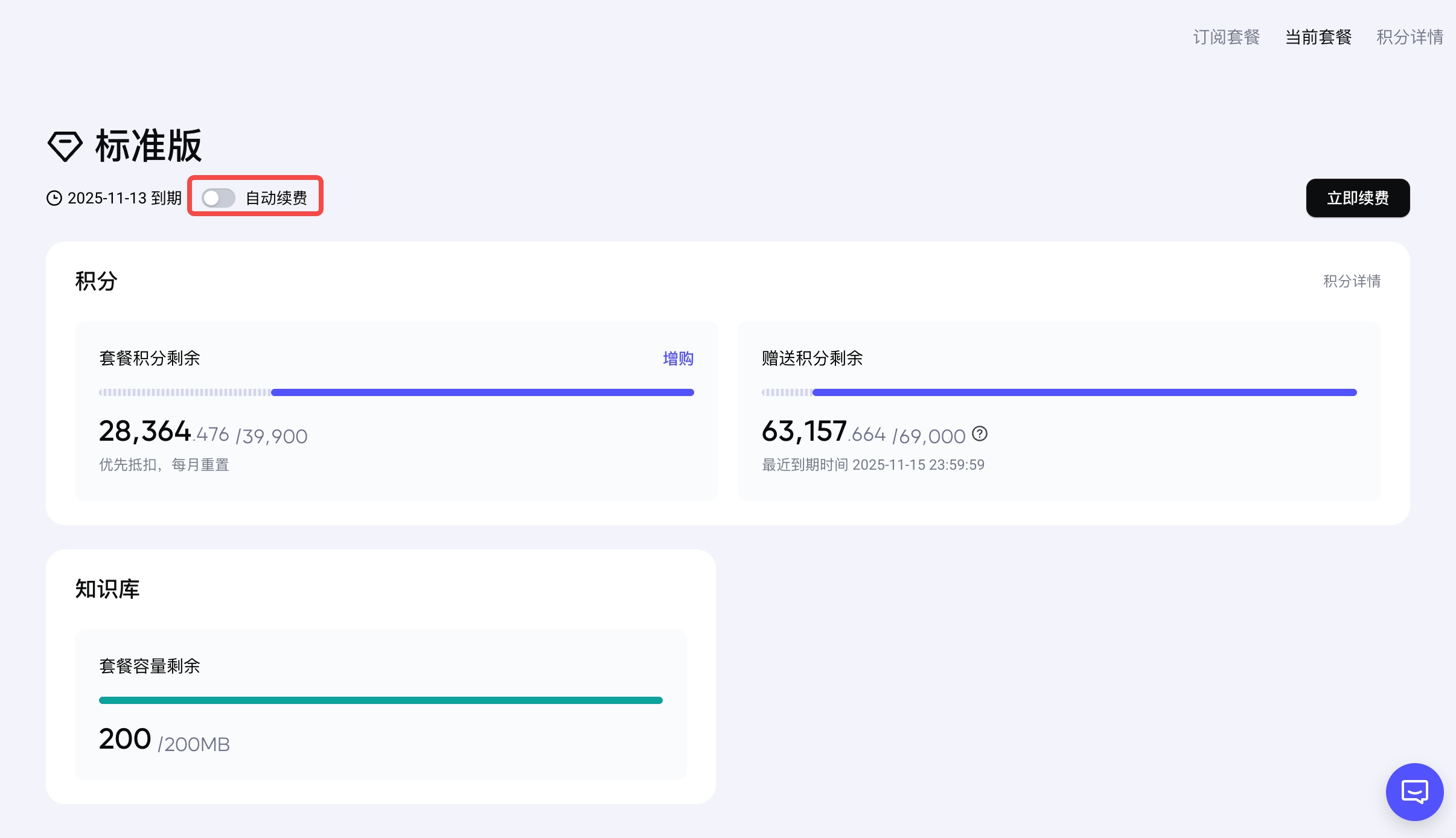1456x838 pixels.
Task: Open the 积分详情 tab in top navigation
Action: (x=1410, y=37)
